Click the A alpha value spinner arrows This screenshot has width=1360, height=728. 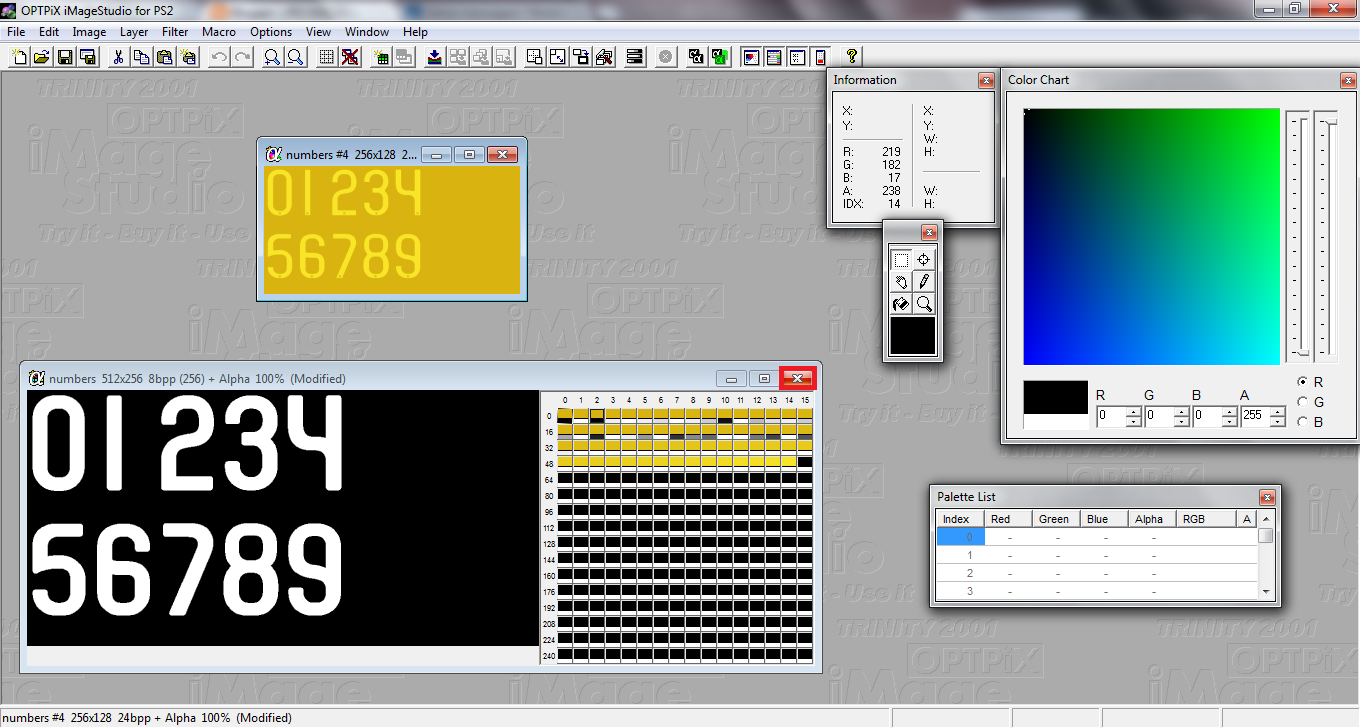[x=1277, y=417]
